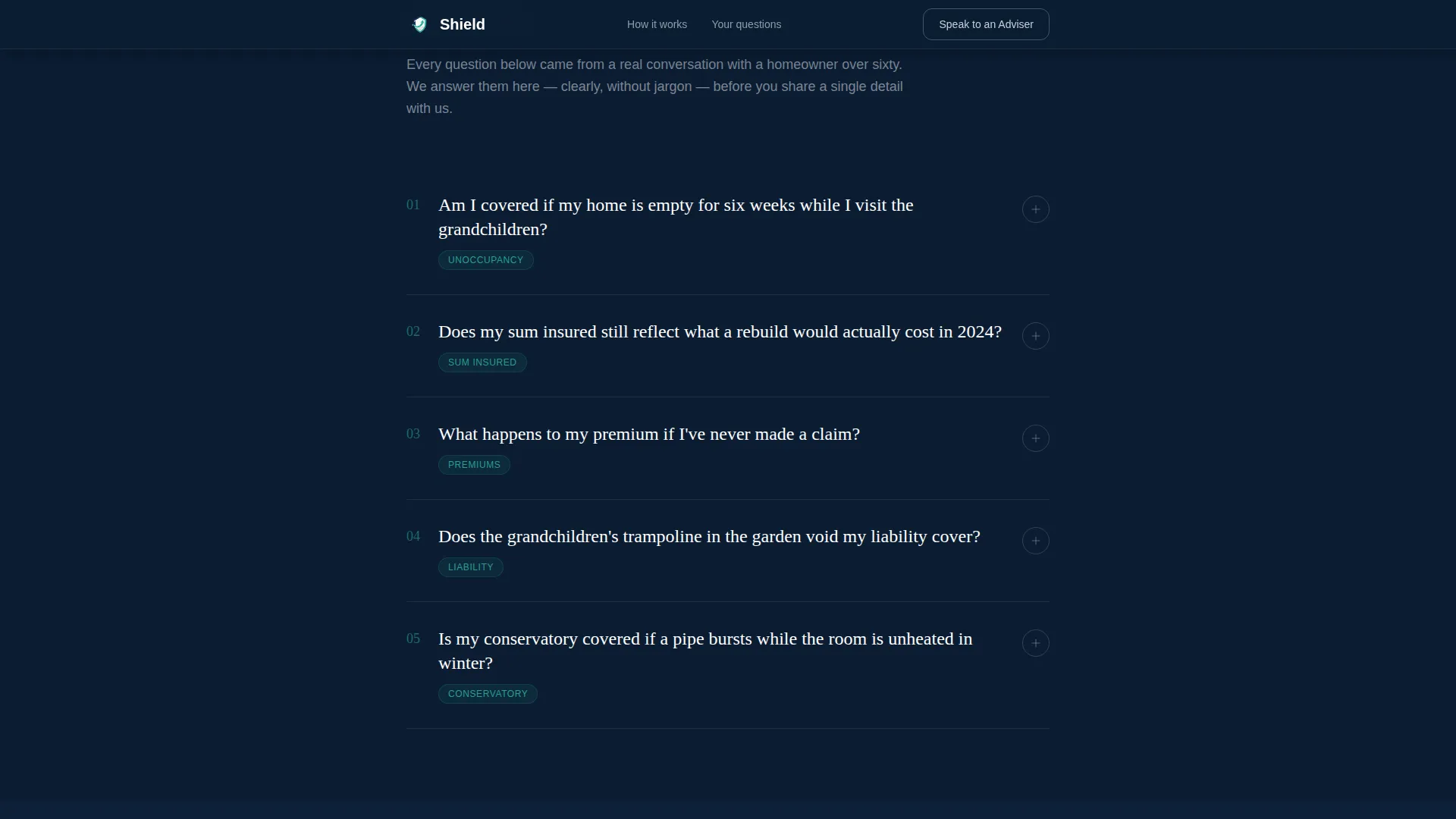The image size is (1456, 819).
Task: Select the SUM INSURED tag
Action: click(482, 362)
